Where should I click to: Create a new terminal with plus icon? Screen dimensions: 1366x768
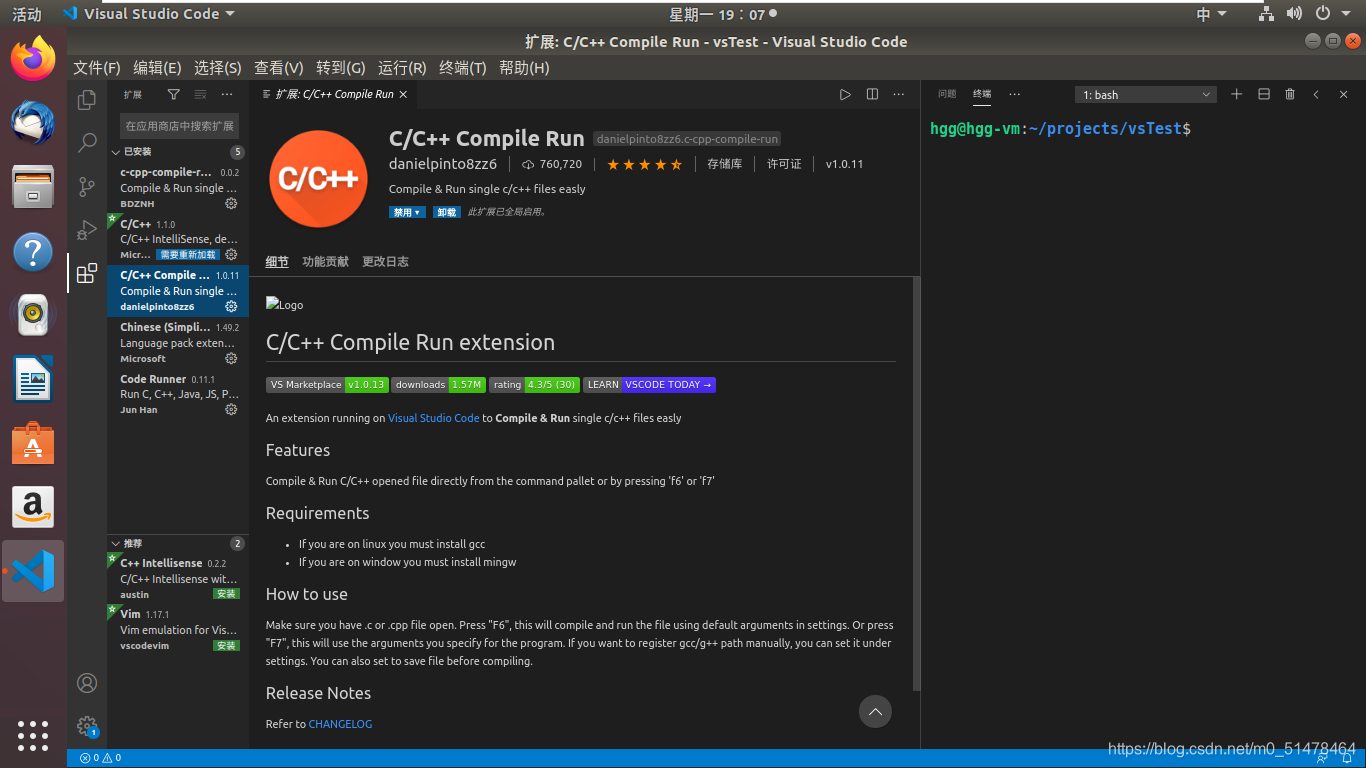click(x=1236, y=94)
